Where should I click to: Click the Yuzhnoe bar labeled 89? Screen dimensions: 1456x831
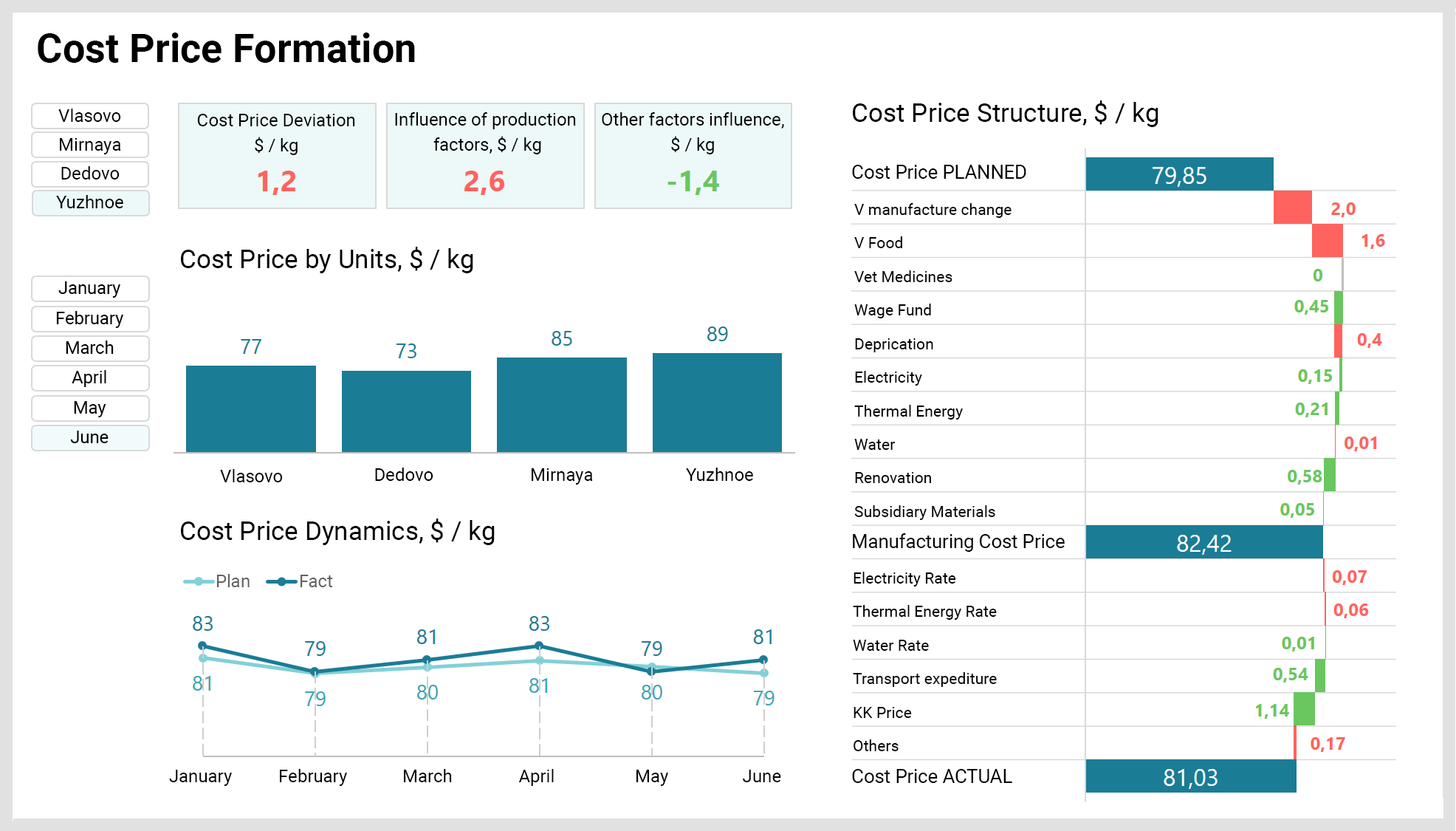717,403
